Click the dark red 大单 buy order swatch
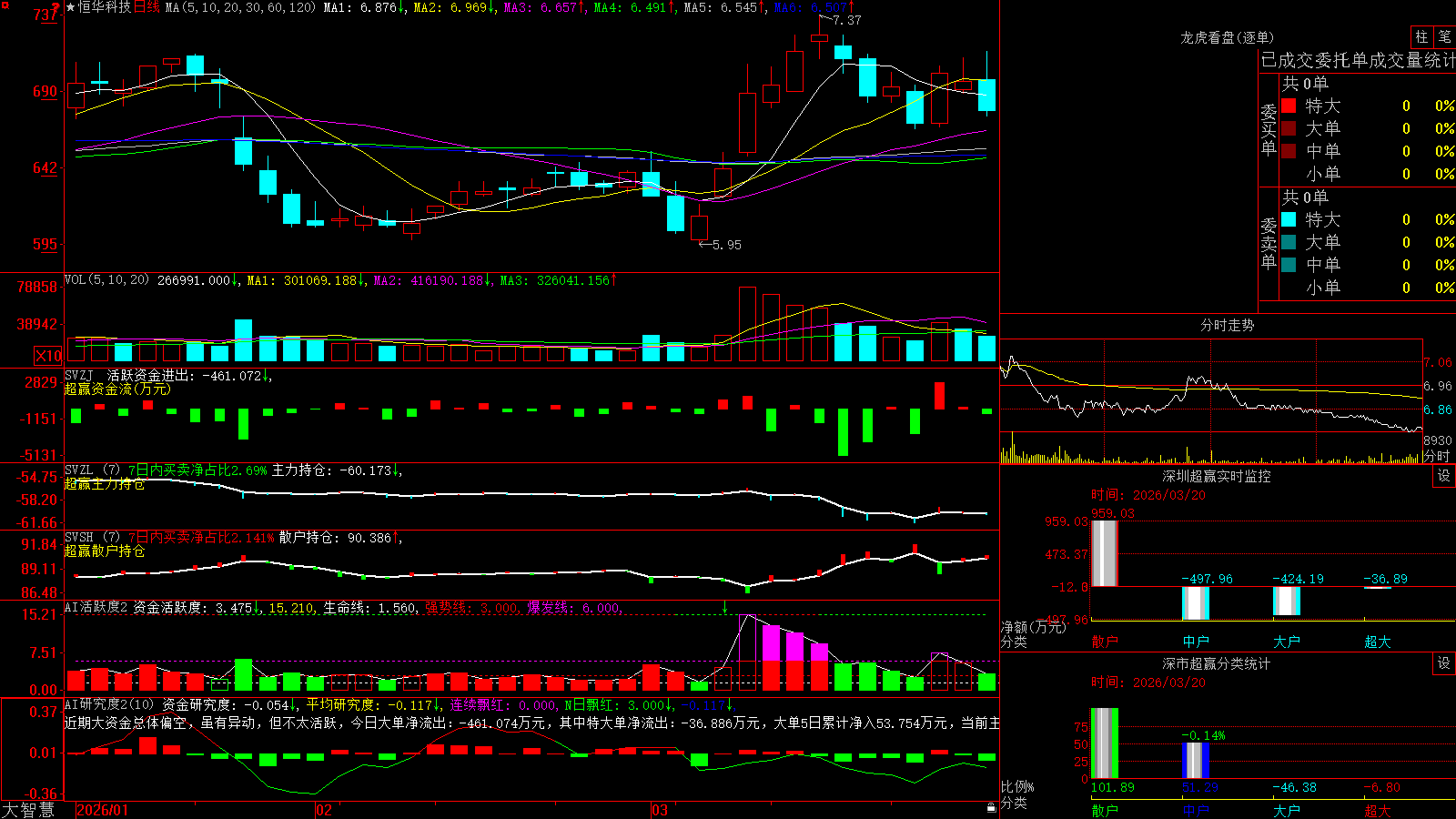 coord(1289,128)
